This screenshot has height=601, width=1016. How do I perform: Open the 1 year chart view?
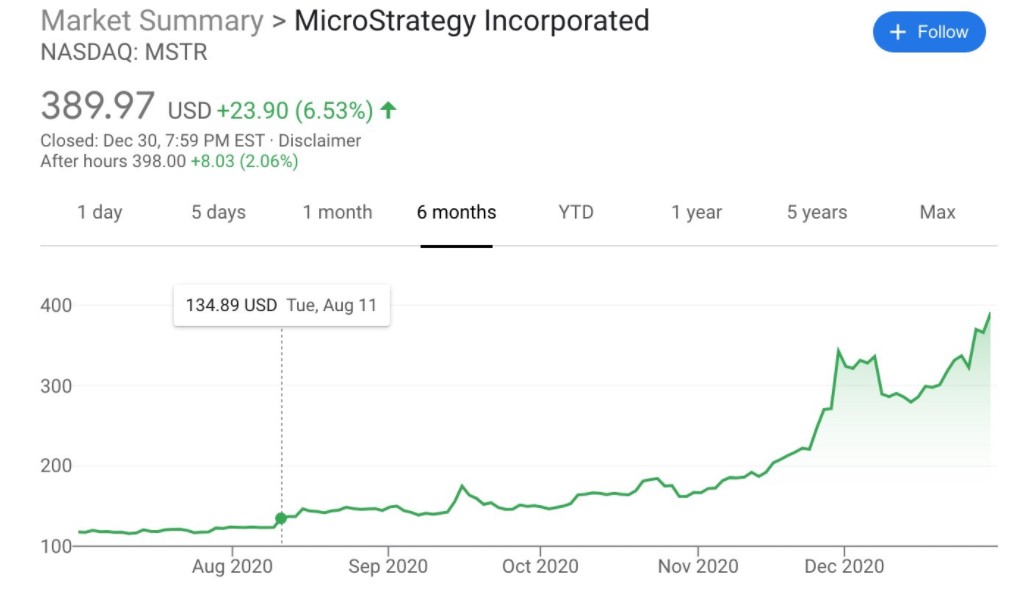[696, 212]
